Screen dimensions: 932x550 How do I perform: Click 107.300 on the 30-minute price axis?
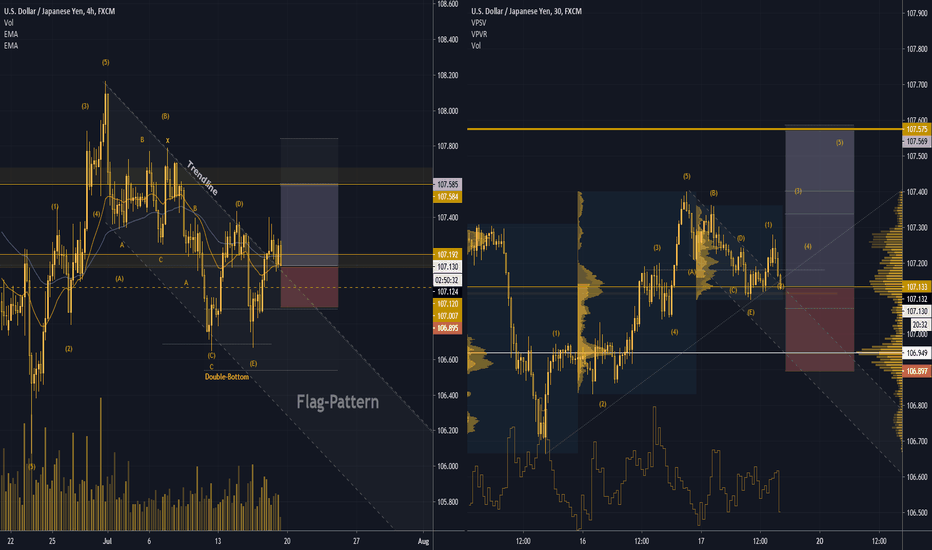(917, 228)
